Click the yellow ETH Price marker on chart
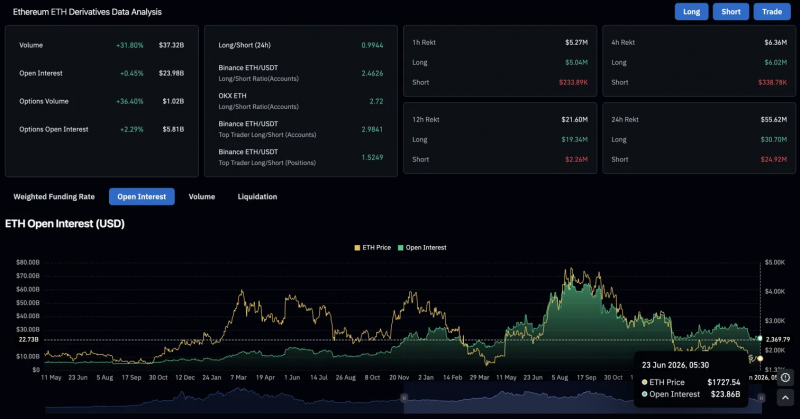 point(760,358)
